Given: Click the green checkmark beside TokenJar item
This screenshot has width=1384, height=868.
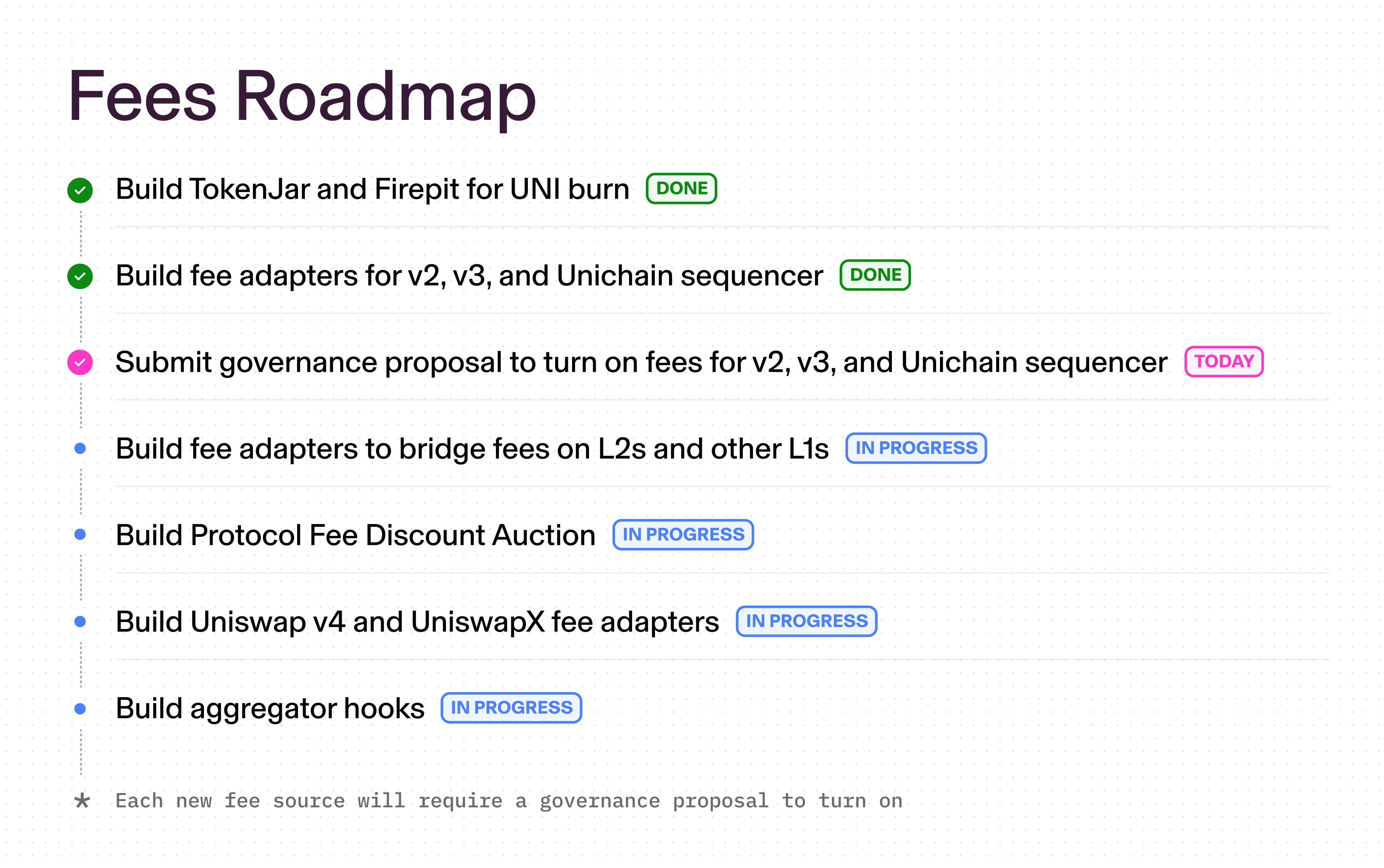Looking at the screenshot, I should click(80, 190).
